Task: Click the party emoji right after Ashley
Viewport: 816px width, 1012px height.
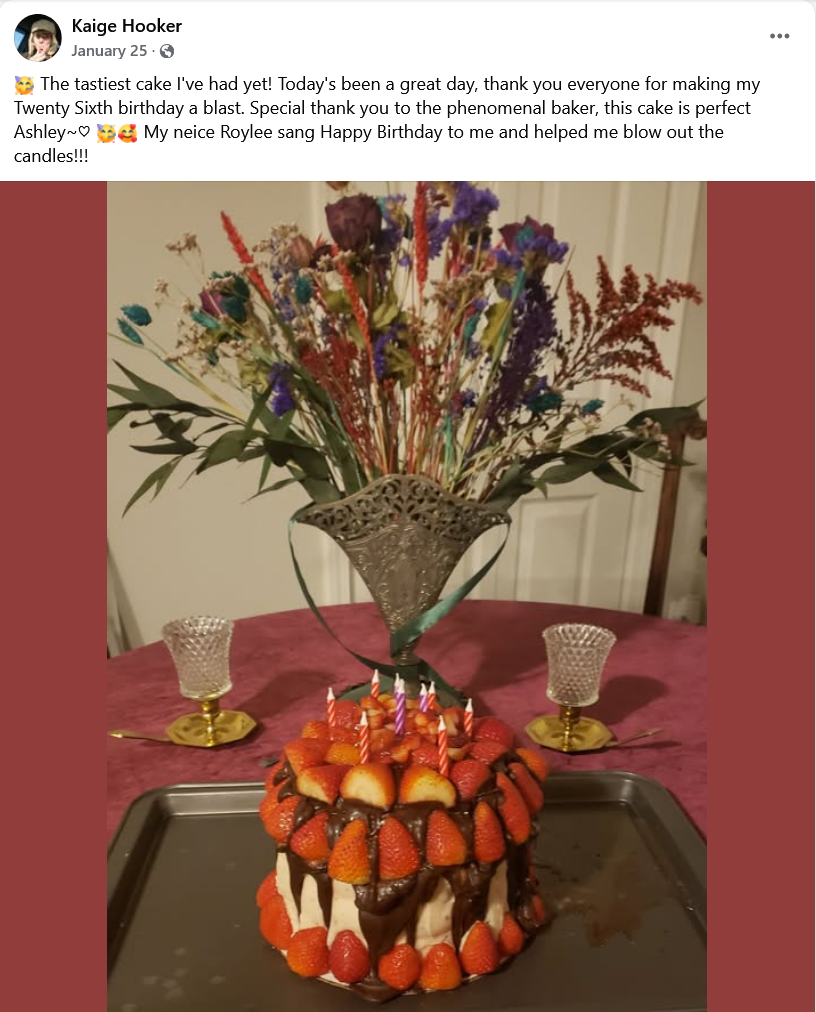Action: 106,134
